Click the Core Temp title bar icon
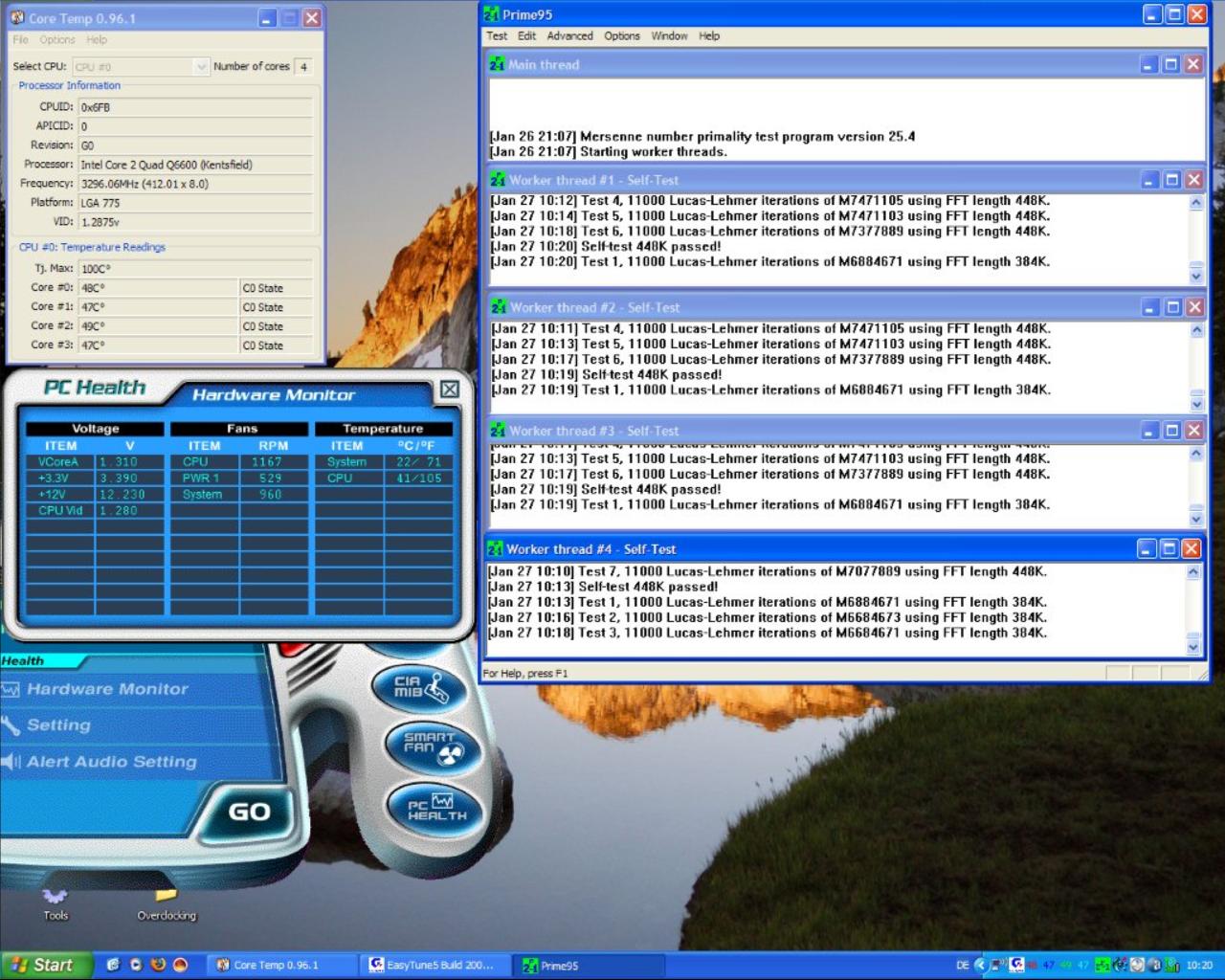1225x980 pixels. [17, 17]
